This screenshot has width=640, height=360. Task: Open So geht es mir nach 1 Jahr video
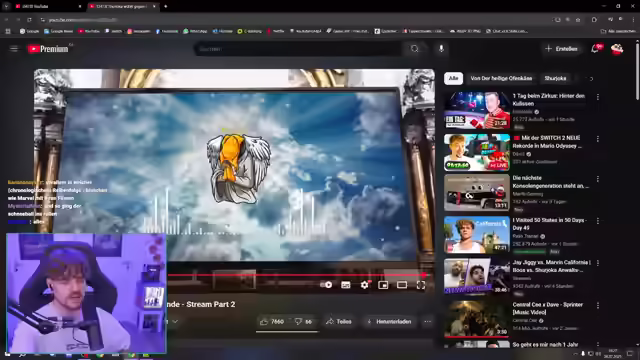pyautogui.click(x=545, y=345)
